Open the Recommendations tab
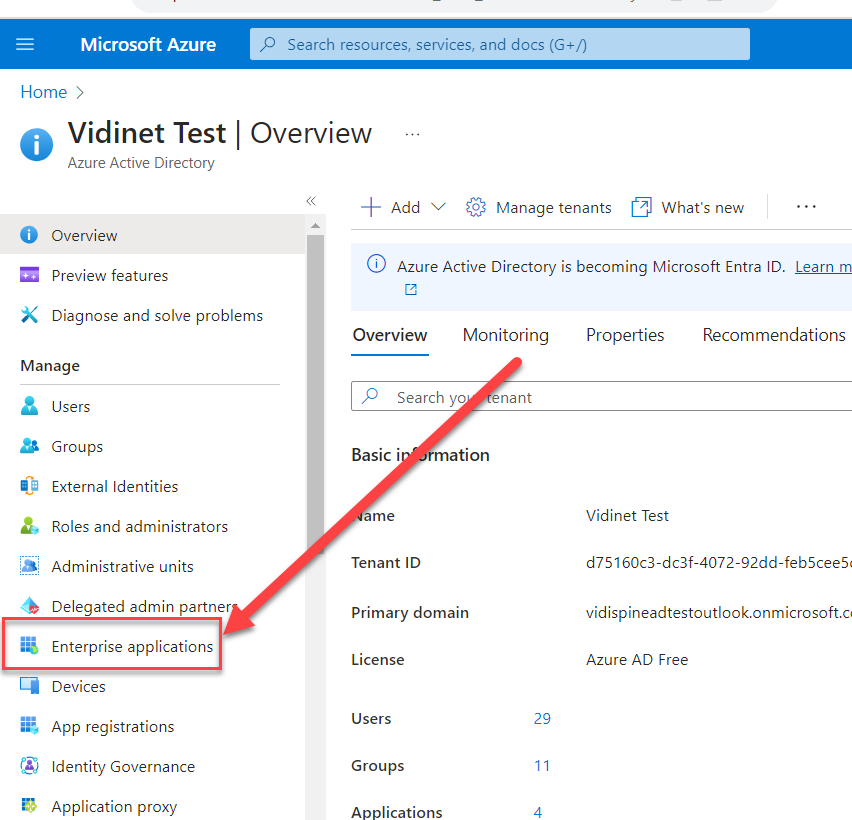The width and height of the screenshot is (852, 820). 773,335
